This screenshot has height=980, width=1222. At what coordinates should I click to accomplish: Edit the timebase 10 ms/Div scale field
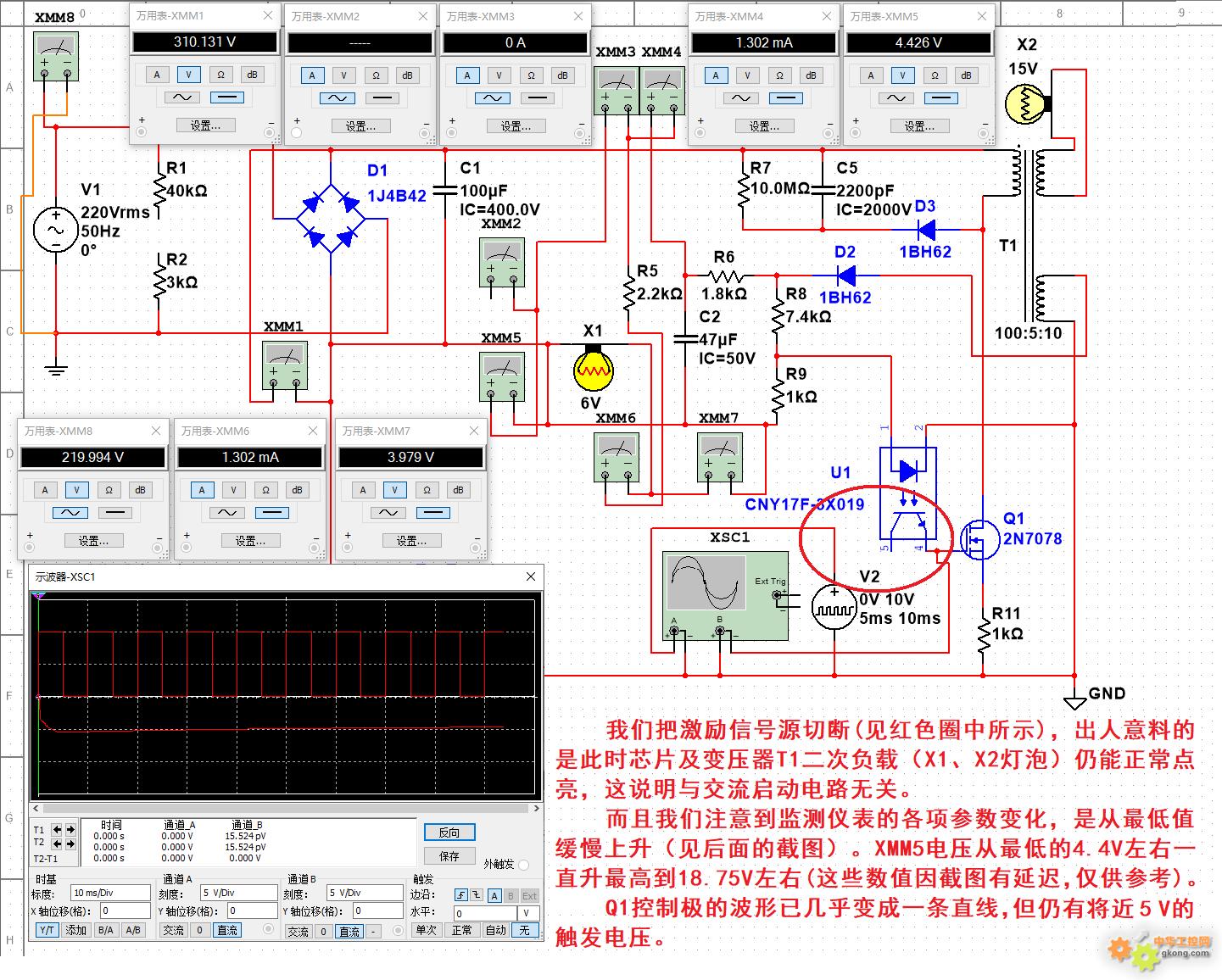pyautogui.click(x=110, y=893)
